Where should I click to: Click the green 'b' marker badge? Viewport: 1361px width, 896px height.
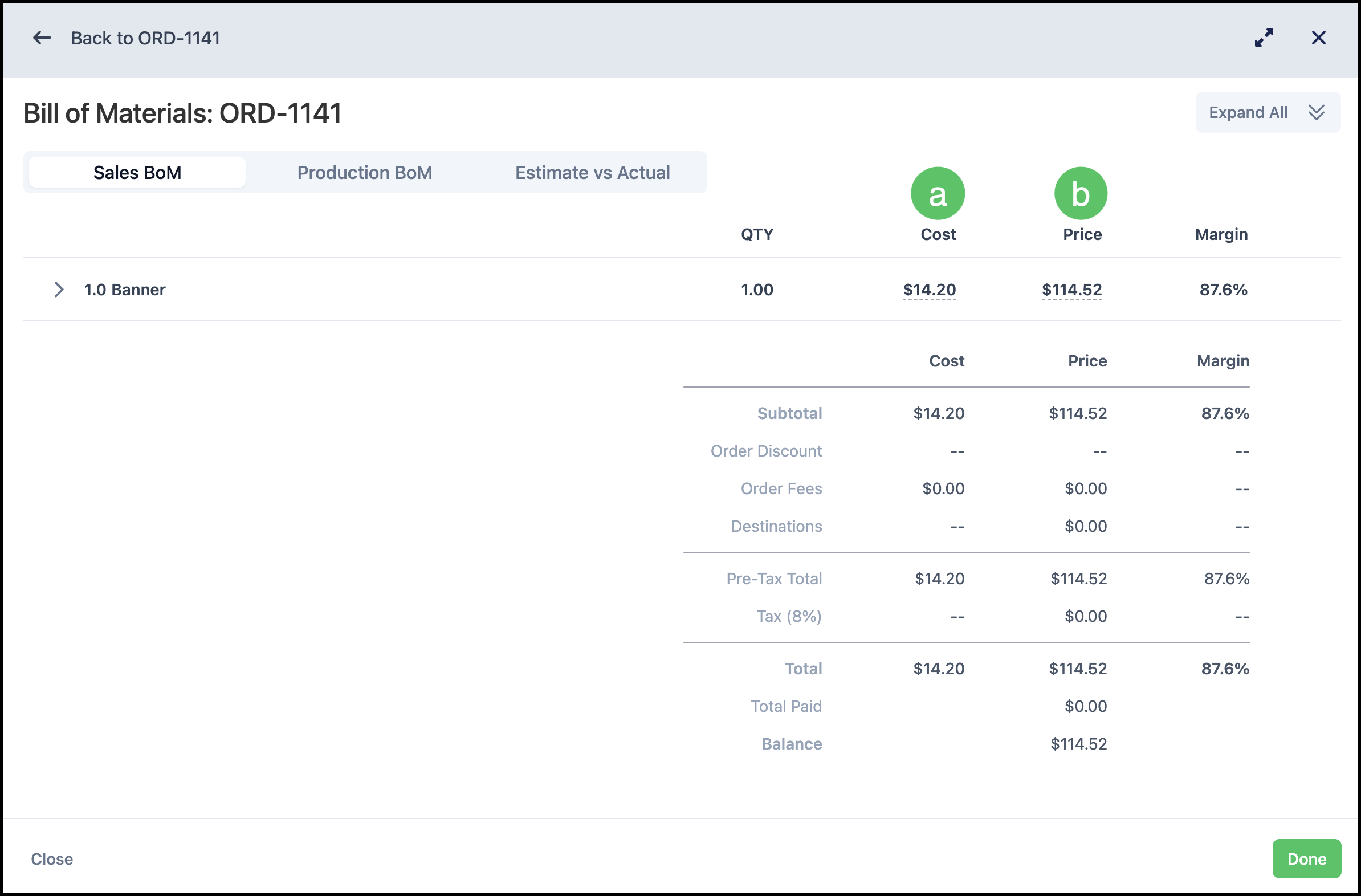point(1081,193)
